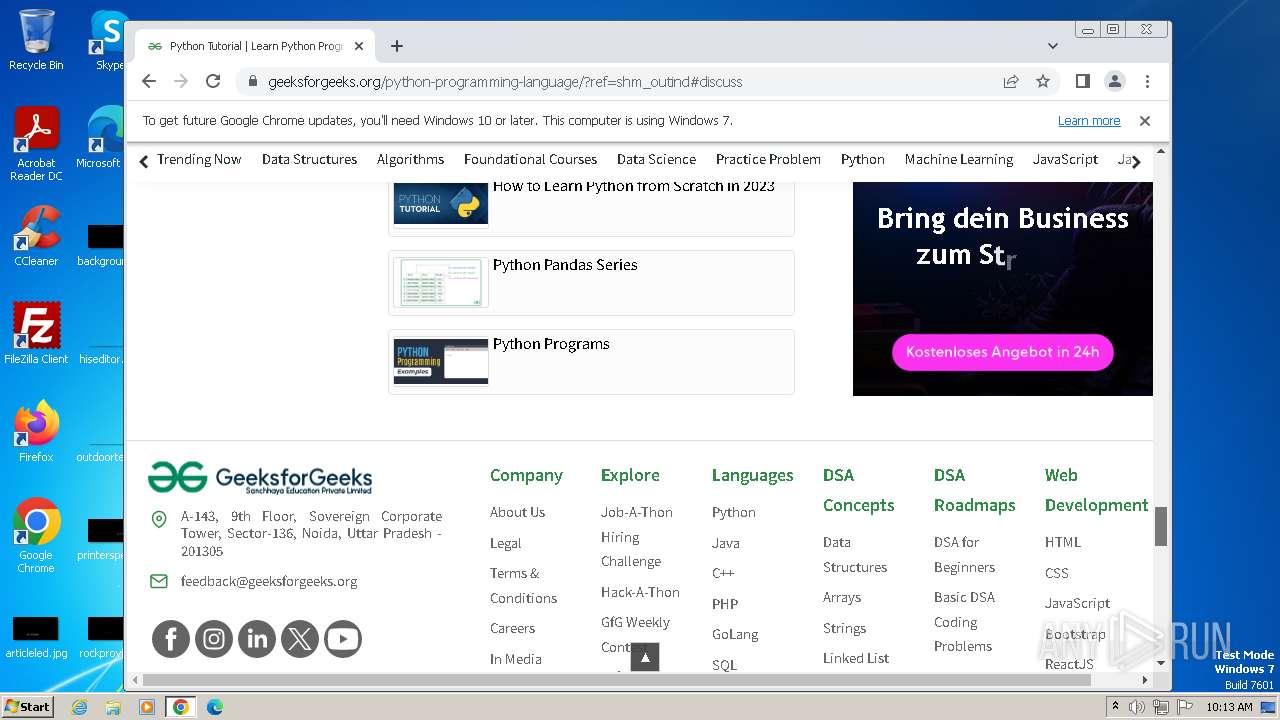Open Chrome tab search dropdown
The image size is (1280, 720).
click(1052, 46)
